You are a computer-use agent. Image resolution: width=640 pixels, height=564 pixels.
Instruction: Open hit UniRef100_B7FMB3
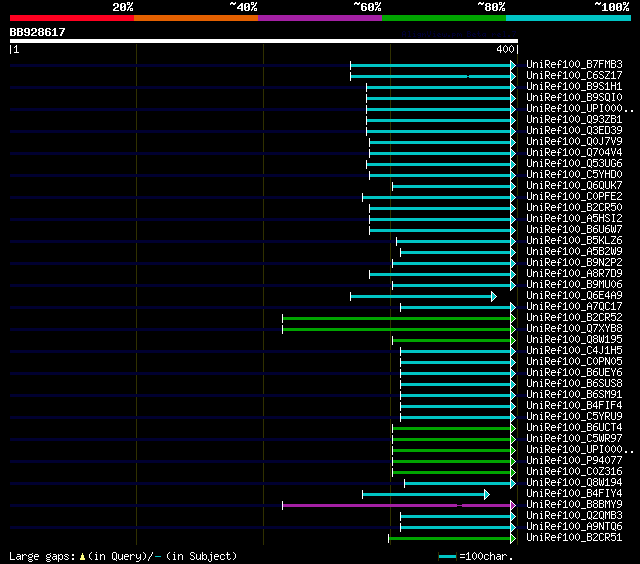[574, 64]
